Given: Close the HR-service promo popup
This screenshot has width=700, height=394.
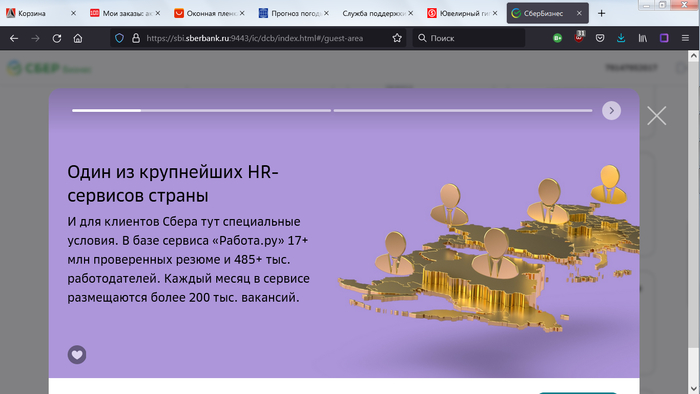Looking at the screenshot, I should (656, 116).
